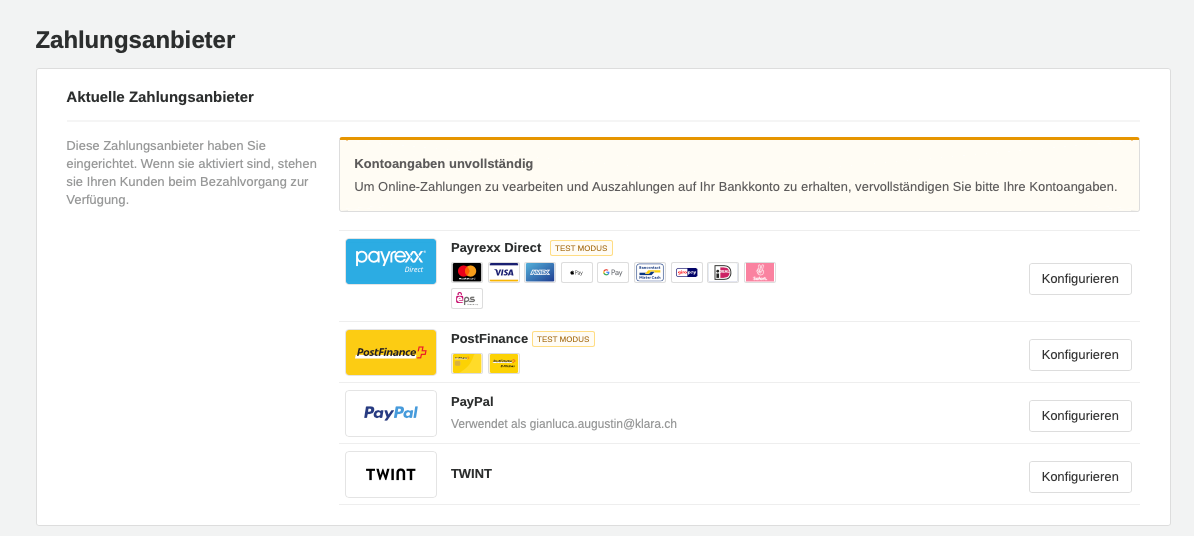Configure the PayPal payment provider
Viewport: 1194px width, 536px height.
(x=1080, y=416)
